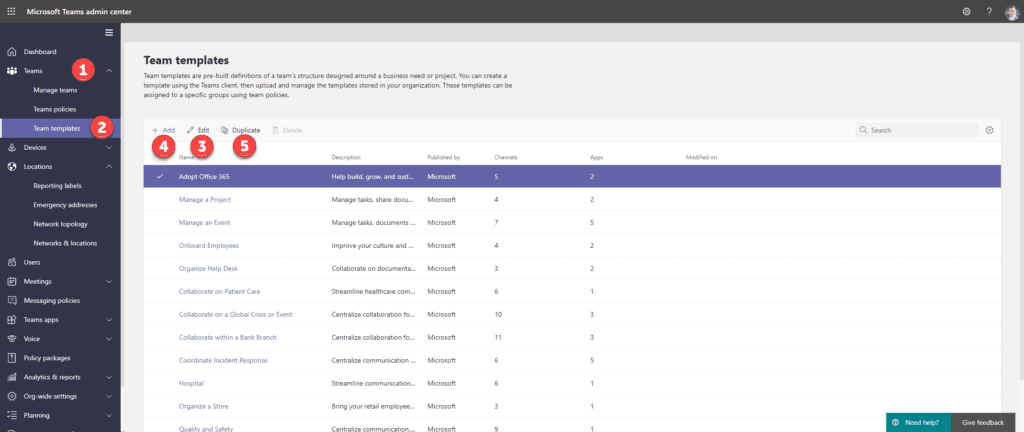Viewport: 1024px width, 432px height.
Task: Click the Messaging policies icon
Action: tap(12, 301)
